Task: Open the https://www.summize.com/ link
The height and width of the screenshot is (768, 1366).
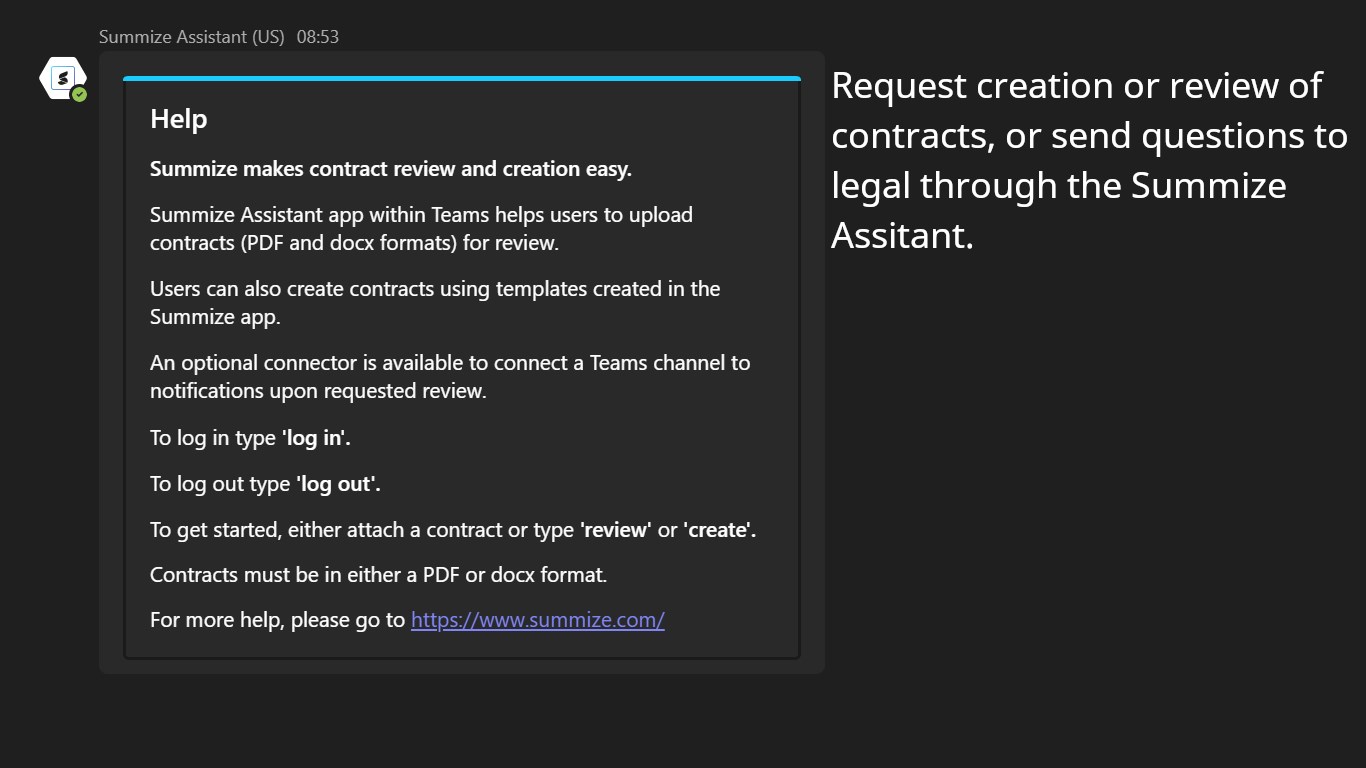Action: point(537,620)
